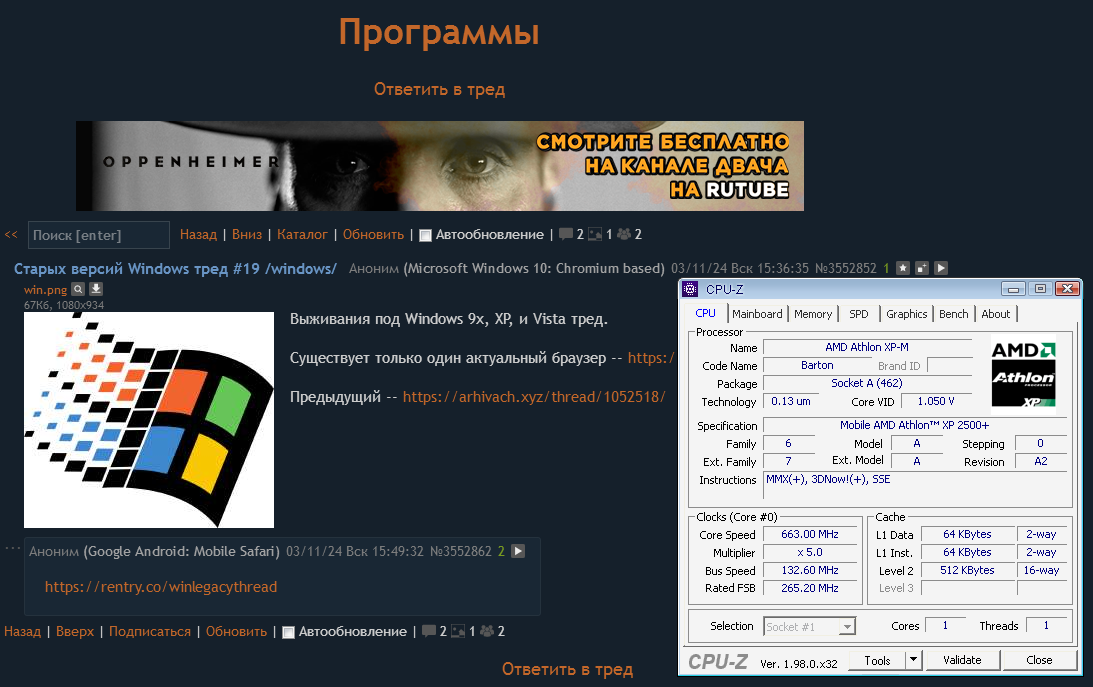Click the Code Name value Barton

[x=817, y=365]
